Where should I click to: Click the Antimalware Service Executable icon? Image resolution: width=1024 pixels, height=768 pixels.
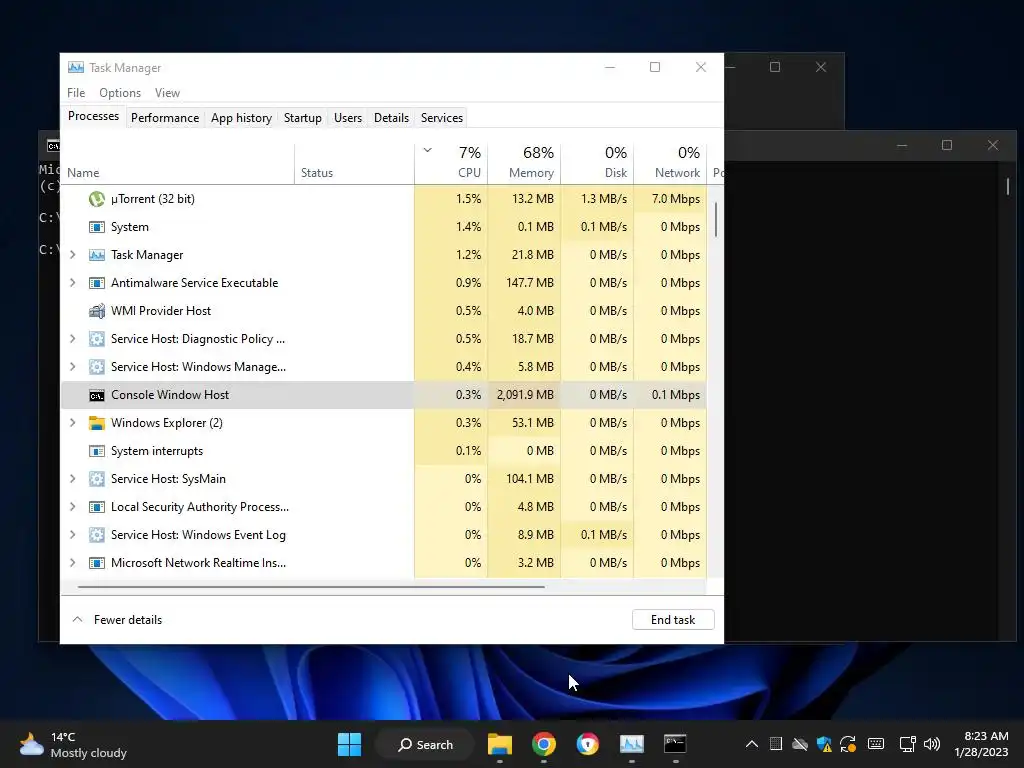[x=97, y=283]
